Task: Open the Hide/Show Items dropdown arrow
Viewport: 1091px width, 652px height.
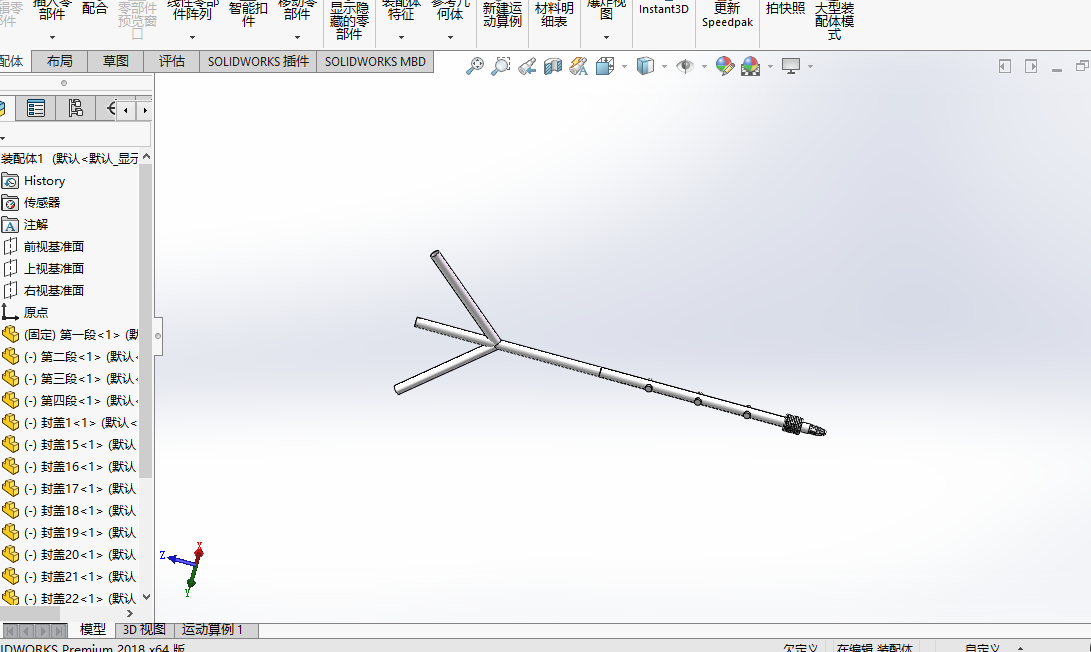Action: [x=704, y=67]
